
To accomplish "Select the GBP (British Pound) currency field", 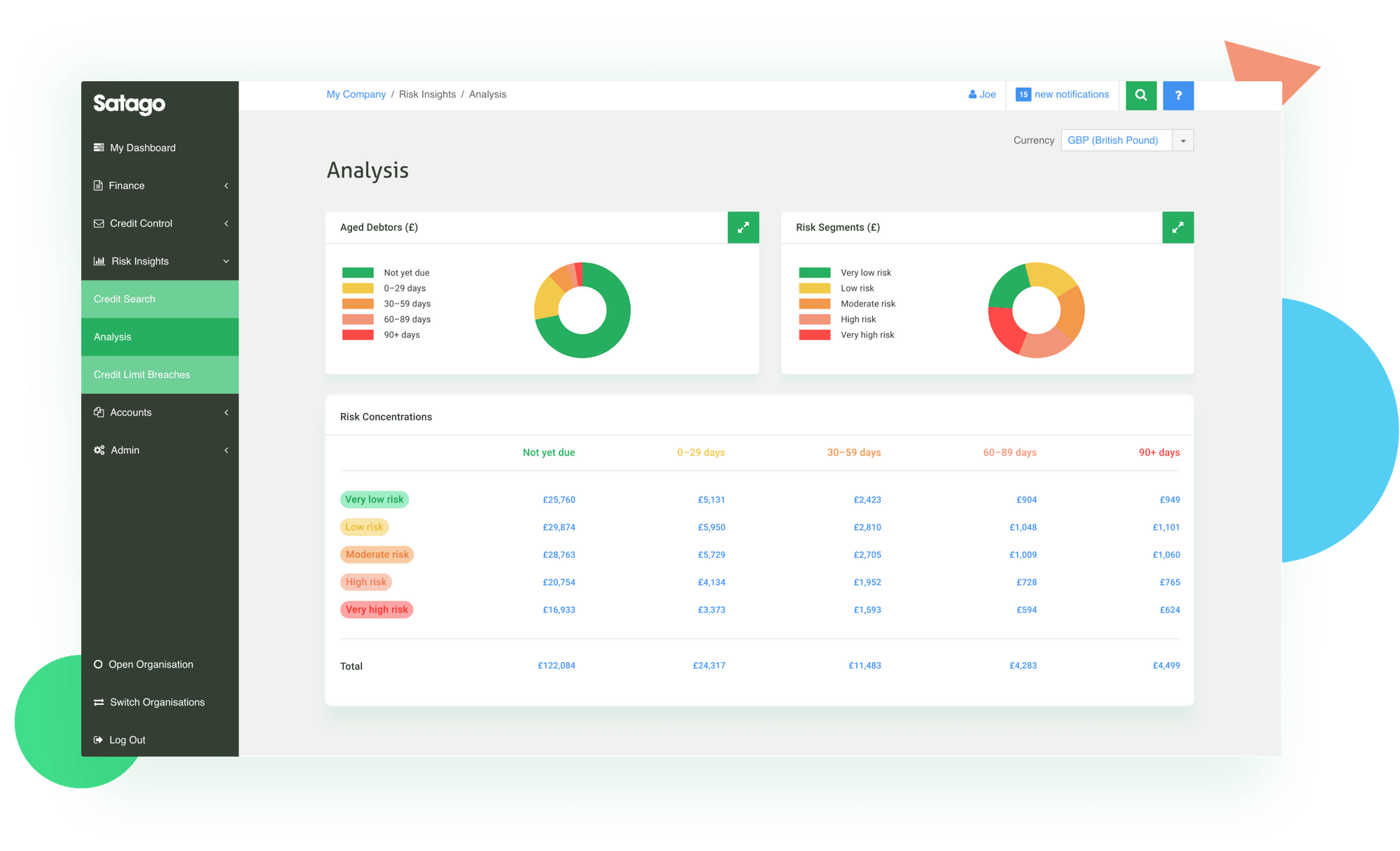I will pyautogui.click(x=1116, y=141).
